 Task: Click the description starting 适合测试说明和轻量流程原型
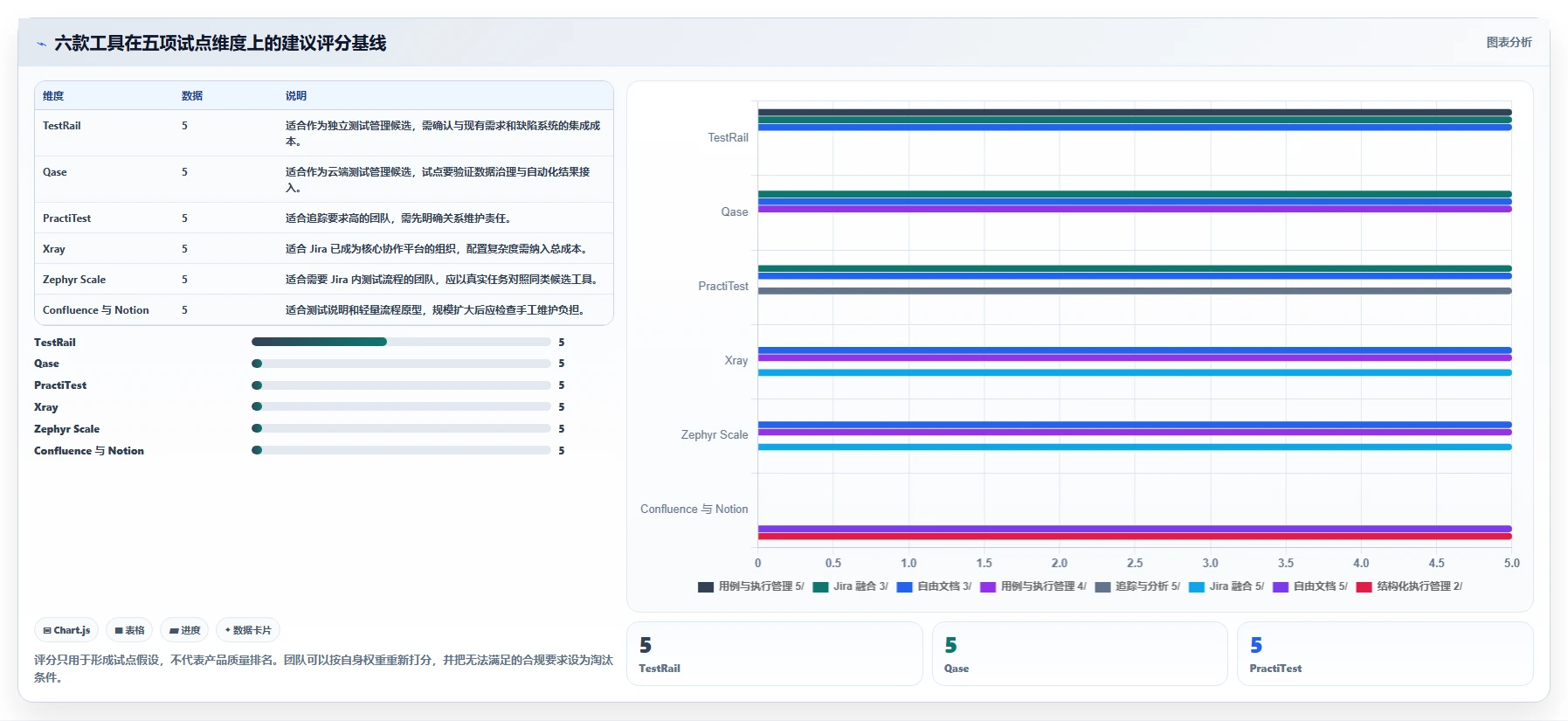435,310
